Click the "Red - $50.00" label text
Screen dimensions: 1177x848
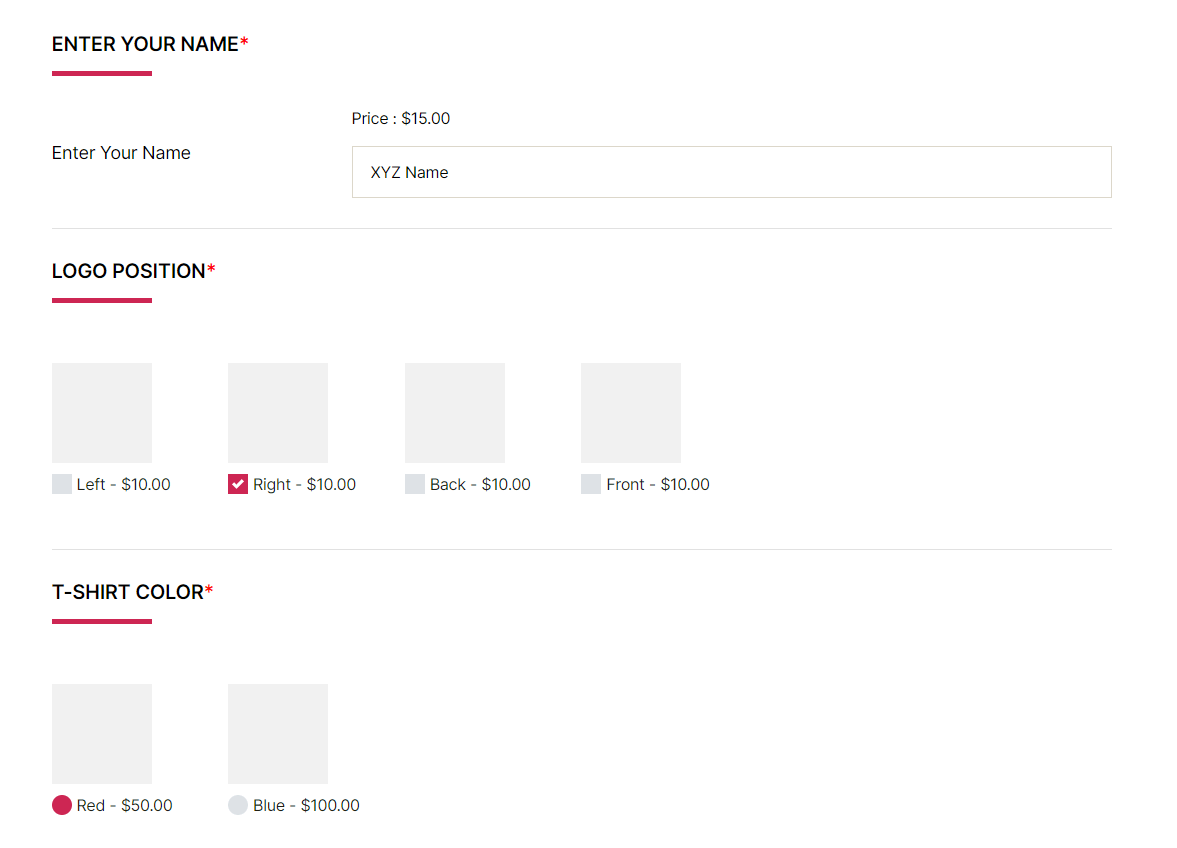coord(125,806)
